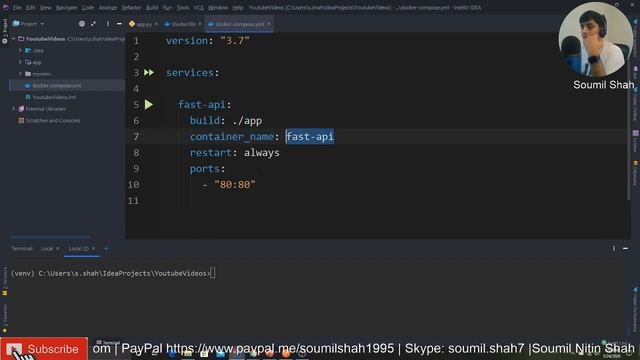Open the Help menu
The image size is (640, 360).
238,7
